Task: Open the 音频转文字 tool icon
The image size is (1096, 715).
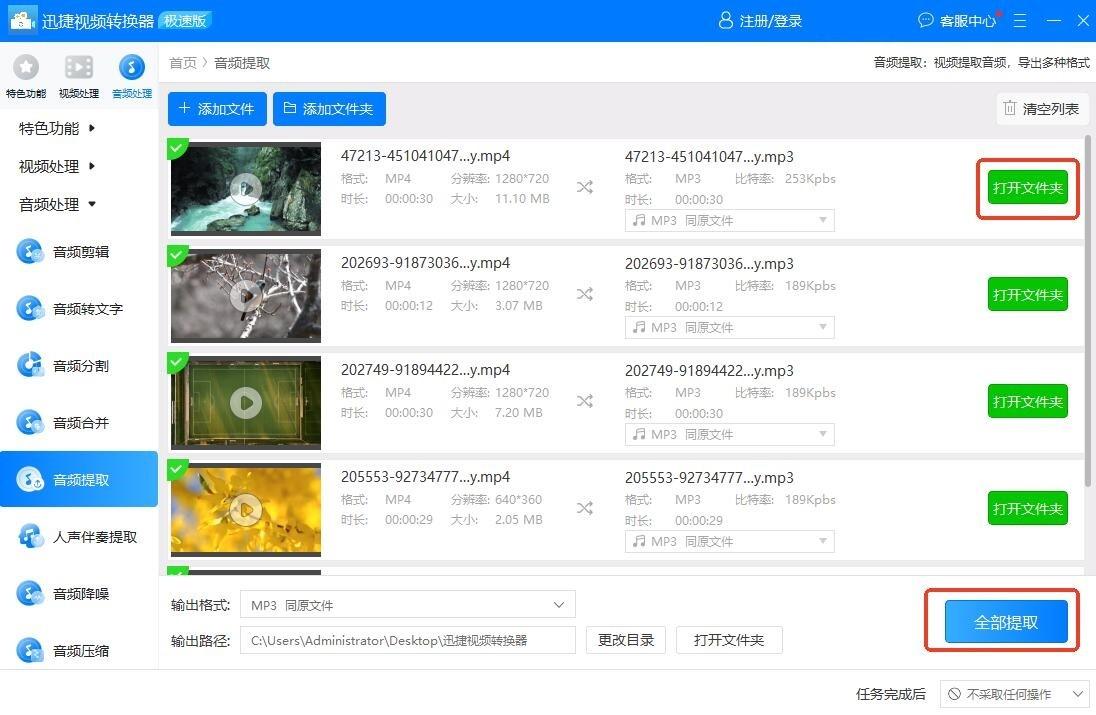Action: tap(30, 309)
